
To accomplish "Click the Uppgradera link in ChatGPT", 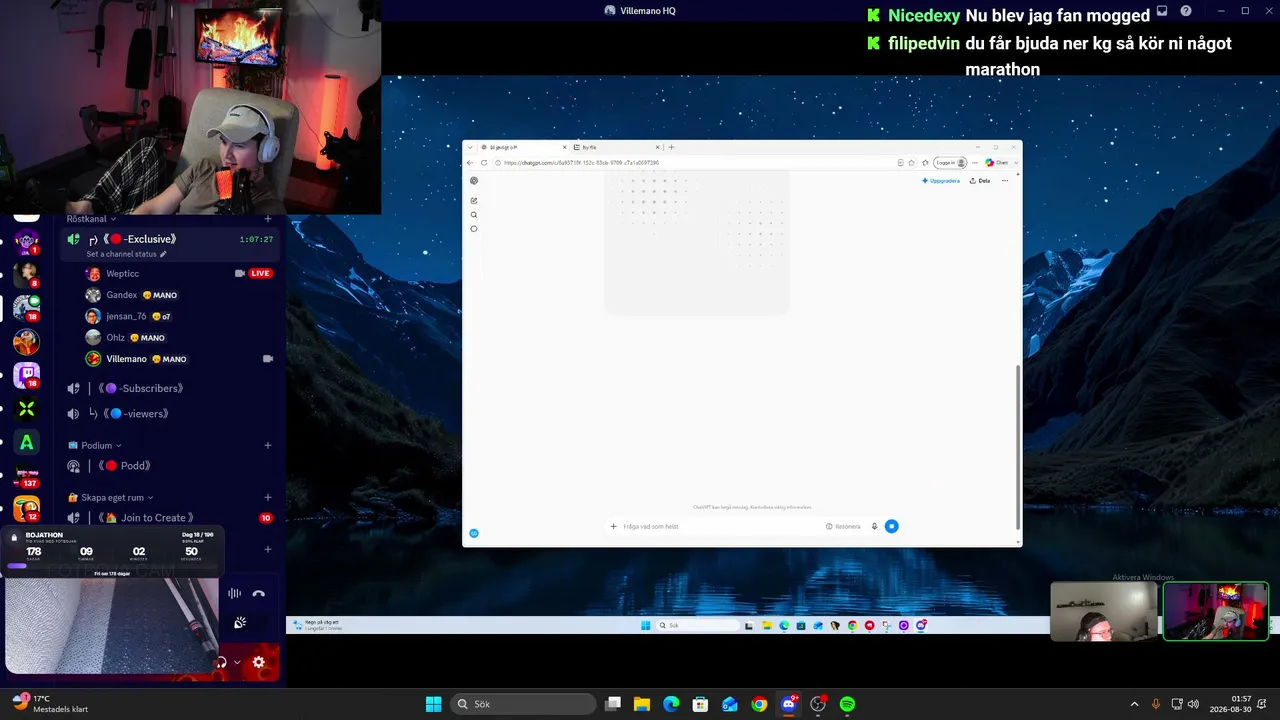I will pyautogui.click(x=941, y=181).
